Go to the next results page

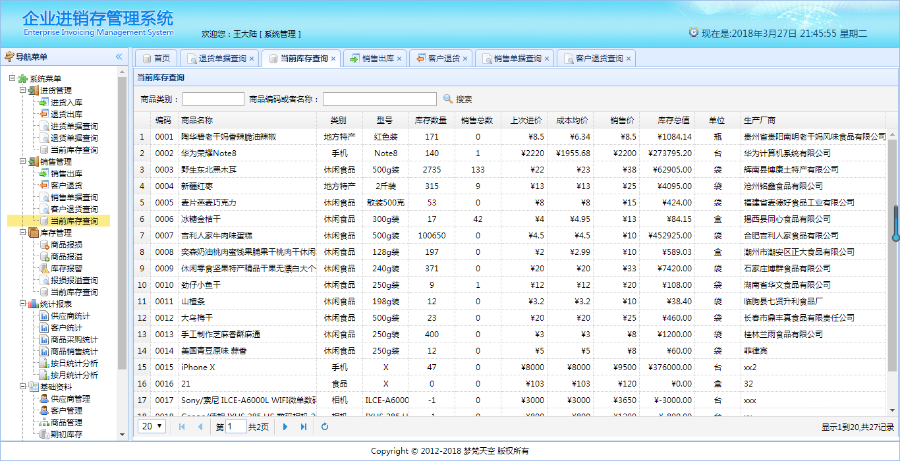pos(285,427)
